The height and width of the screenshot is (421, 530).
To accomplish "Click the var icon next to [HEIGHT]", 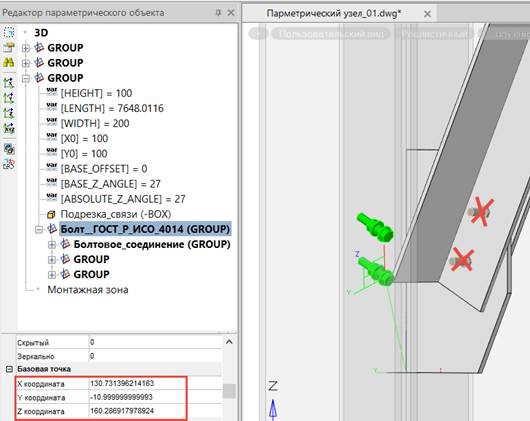I will [x=52, y=92].
